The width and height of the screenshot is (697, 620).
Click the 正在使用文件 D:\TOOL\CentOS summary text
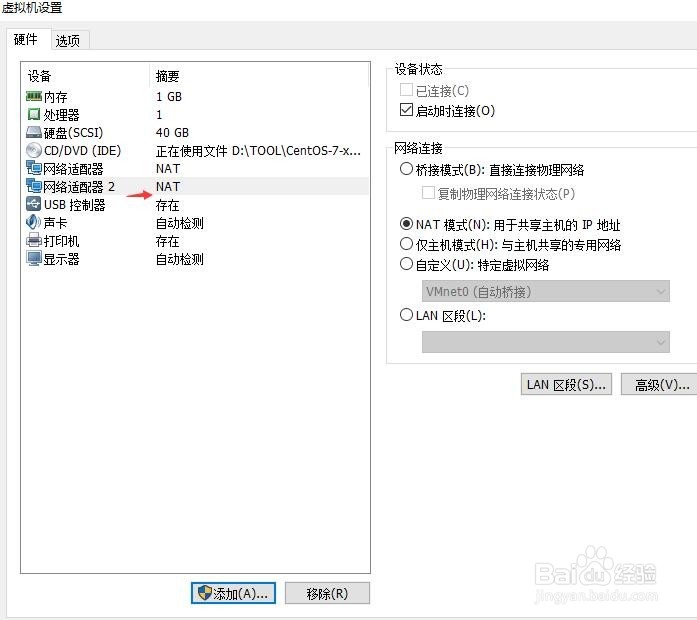[258, 151]
